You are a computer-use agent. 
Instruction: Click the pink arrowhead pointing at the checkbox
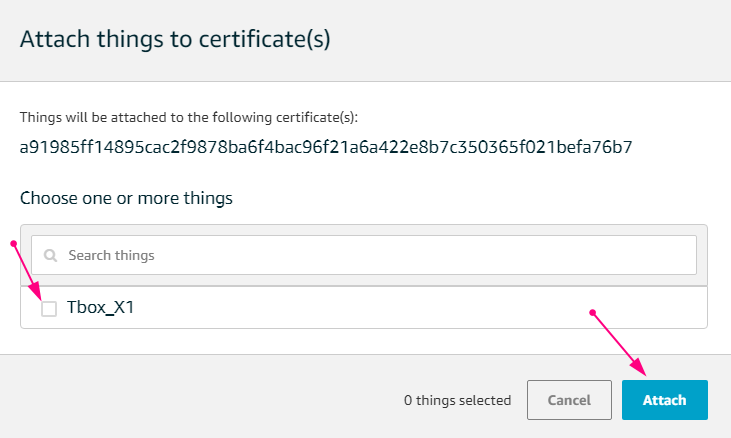tap(36, 292)
